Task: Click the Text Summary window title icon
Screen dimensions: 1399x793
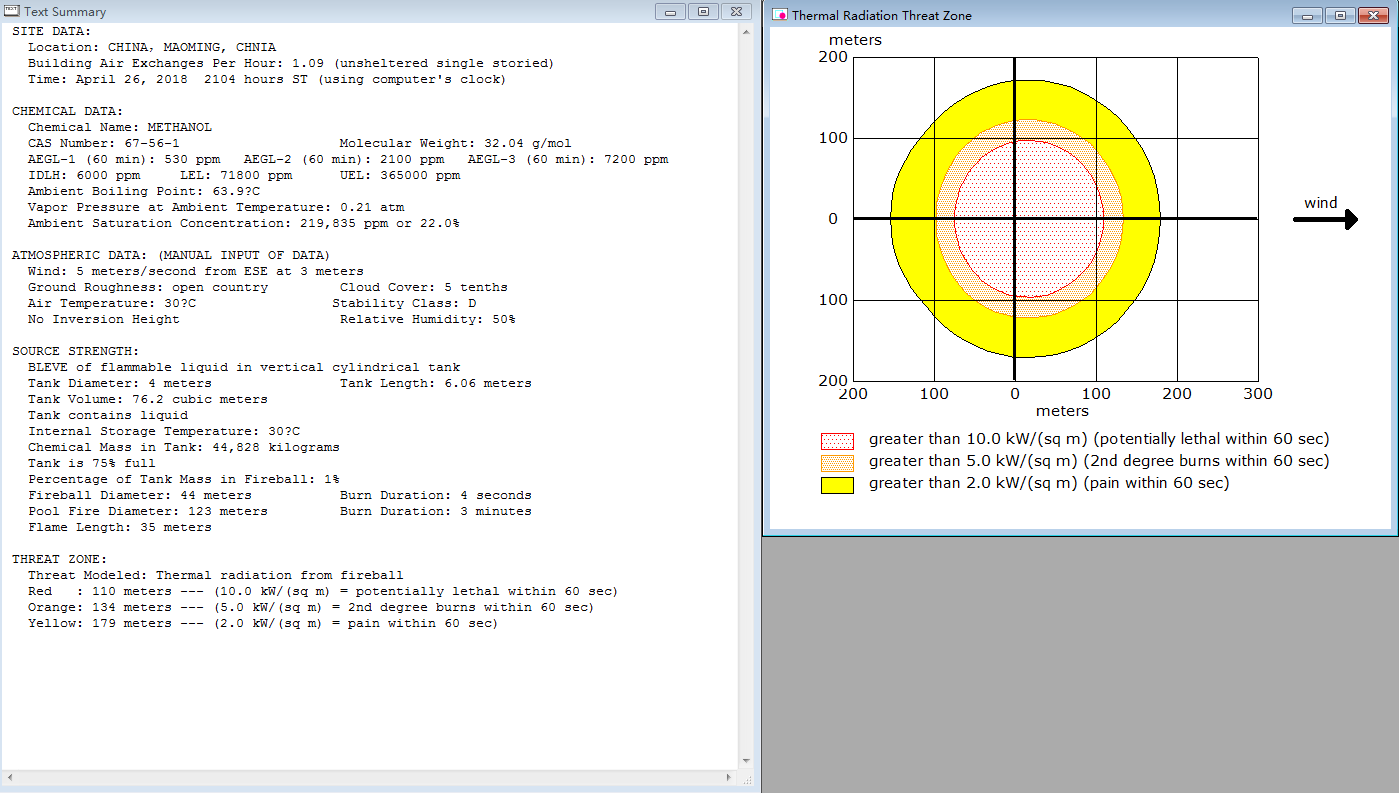Action: [x=13, y=11]
